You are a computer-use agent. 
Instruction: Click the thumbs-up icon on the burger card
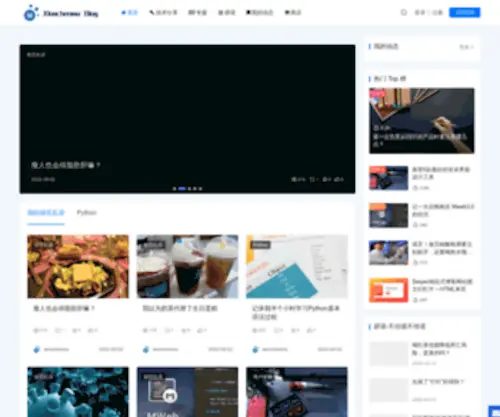click(90, 330)
